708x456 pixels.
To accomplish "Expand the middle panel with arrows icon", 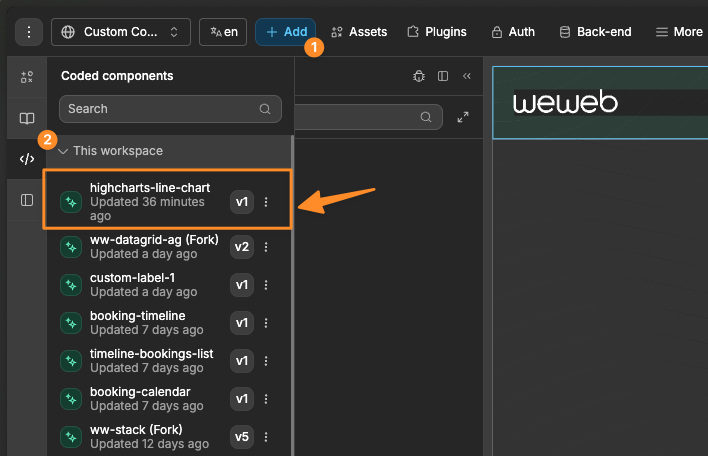I will click(x=463, y=117).
